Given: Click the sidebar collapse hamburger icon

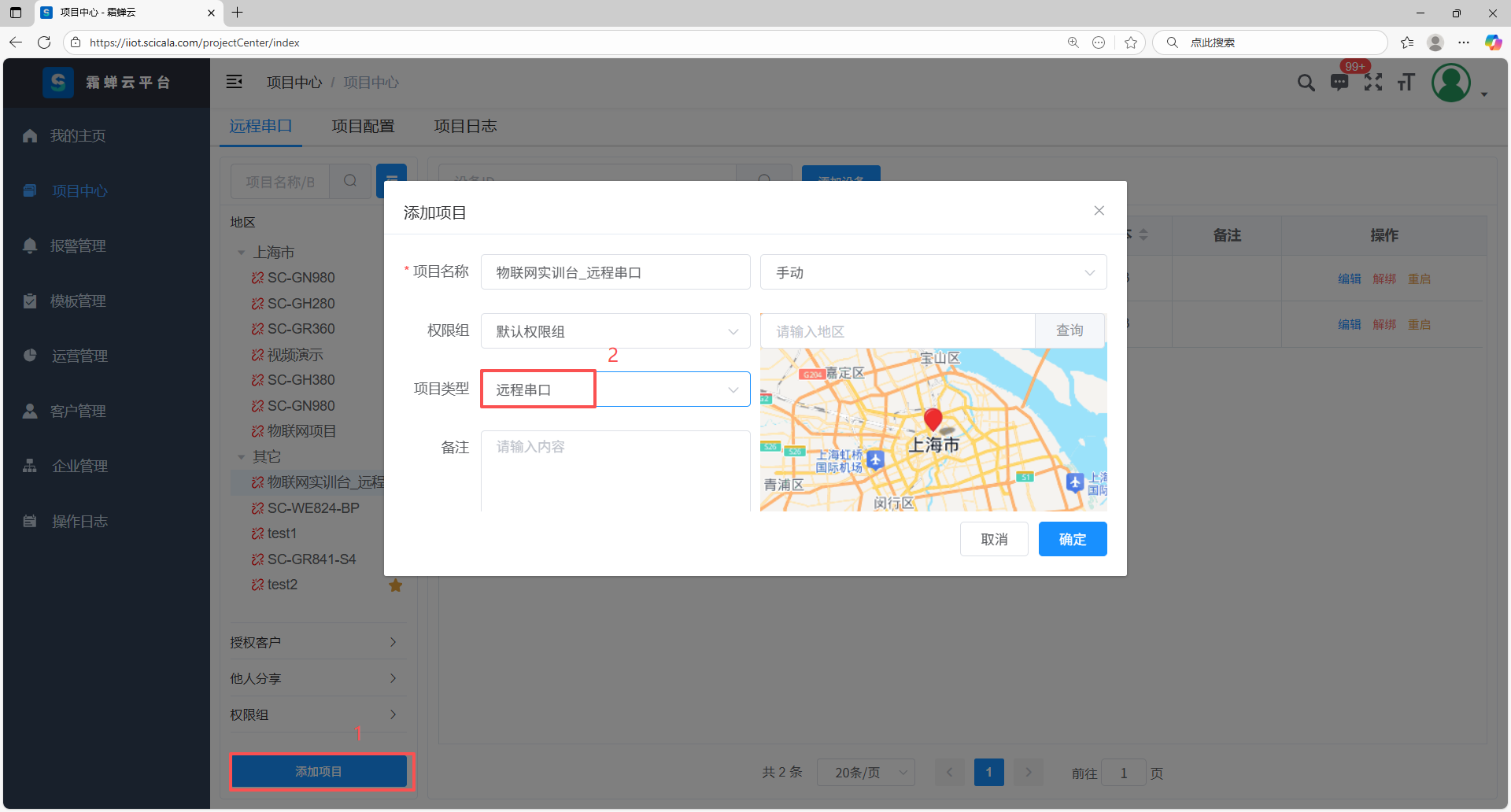Looking at the screenshot, I should coord(235,82).
